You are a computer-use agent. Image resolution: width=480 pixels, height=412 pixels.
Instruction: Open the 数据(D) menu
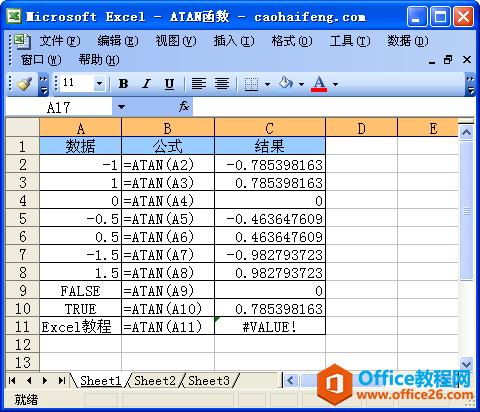point(408,41)
